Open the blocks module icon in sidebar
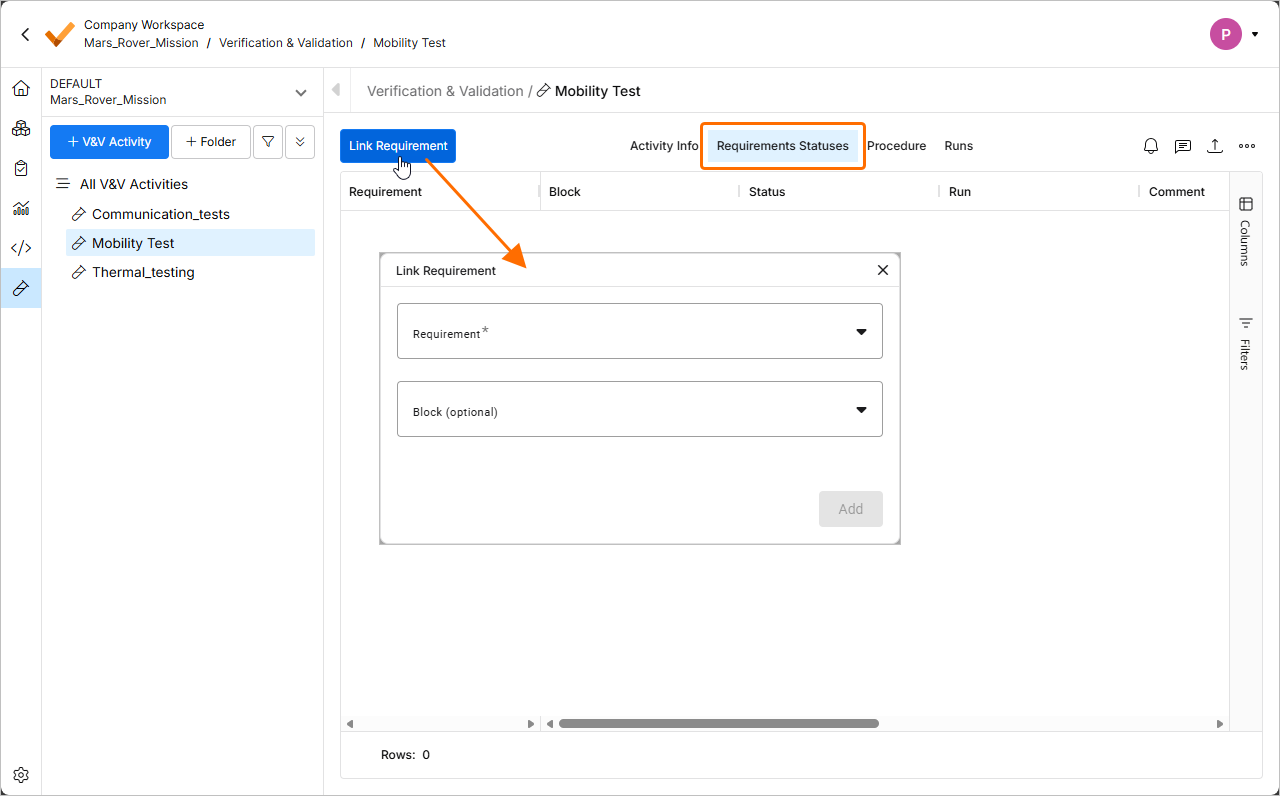The image size is (1280, 796). coord(21,128)
